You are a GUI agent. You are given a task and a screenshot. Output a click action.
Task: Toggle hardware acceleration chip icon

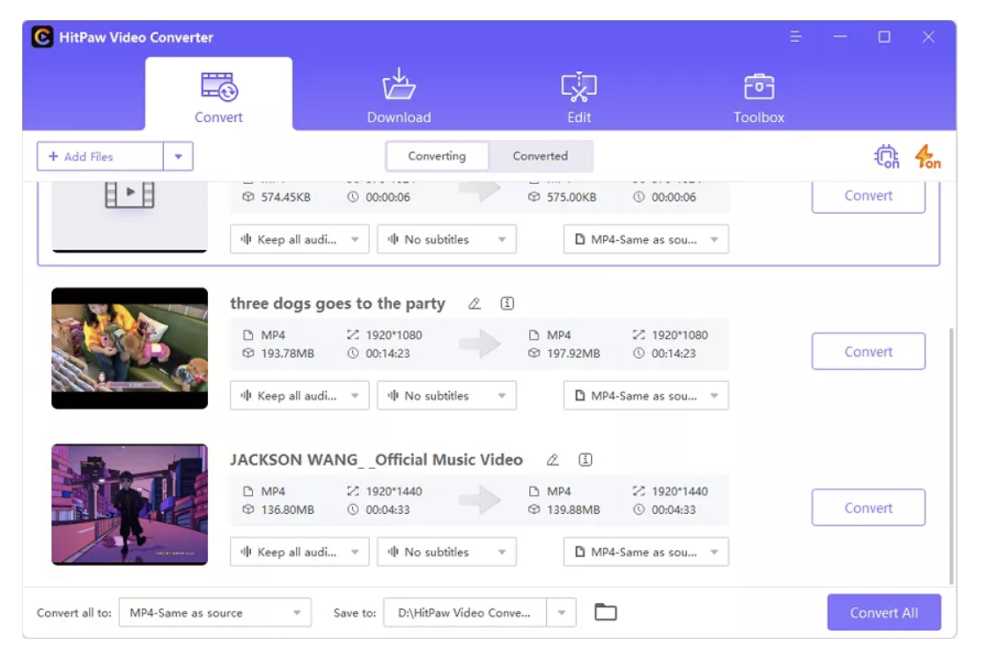click(x=886, y=157)
